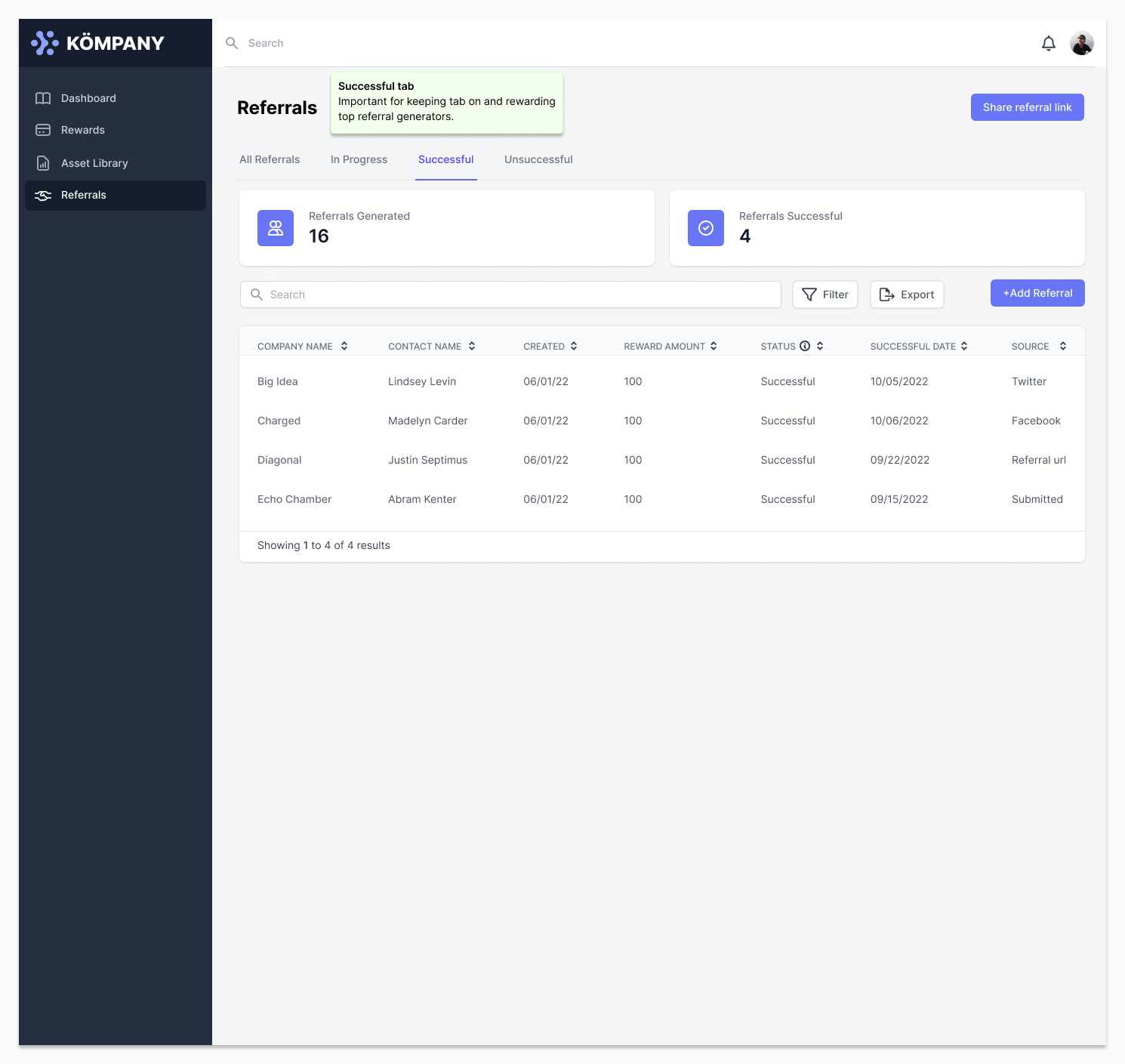Viewport: 1125px width, 1064px height.
Task: Open Dashboard from the sidebar
Action: (x=88, y=98)
